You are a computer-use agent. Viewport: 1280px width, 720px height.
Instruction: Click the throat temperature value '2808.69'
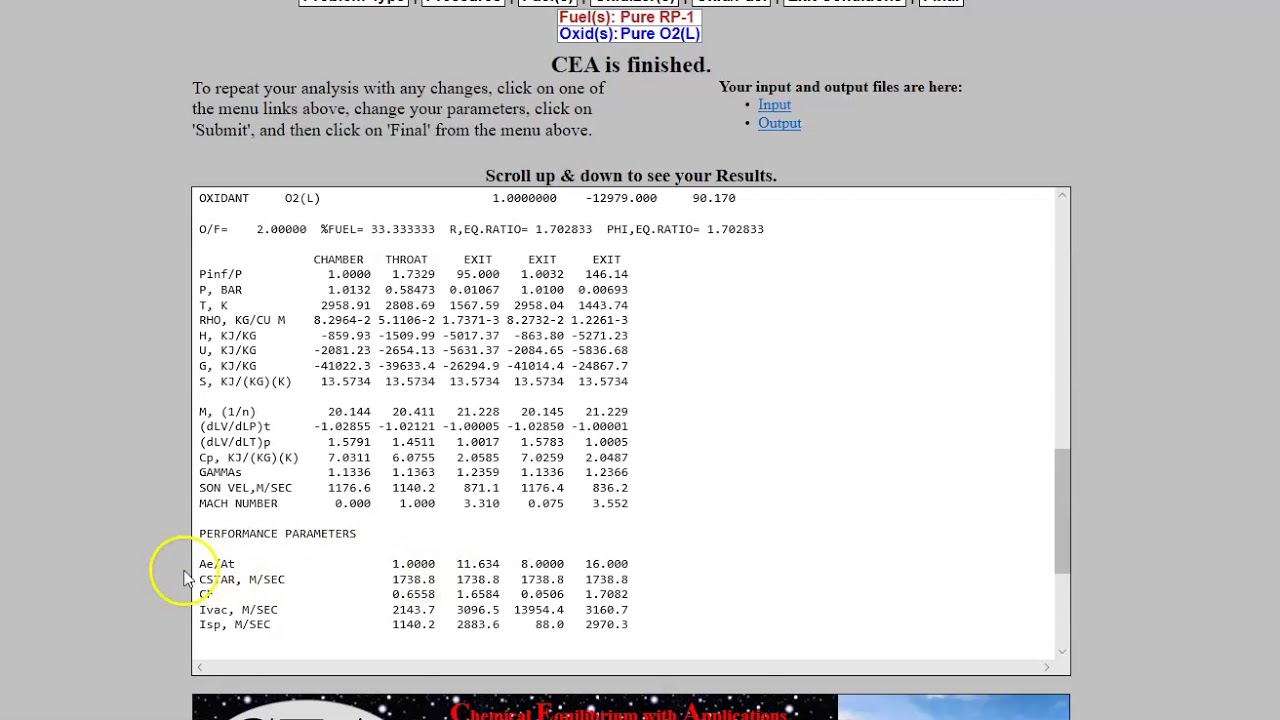pyautogui.click(x=410, y=305)
